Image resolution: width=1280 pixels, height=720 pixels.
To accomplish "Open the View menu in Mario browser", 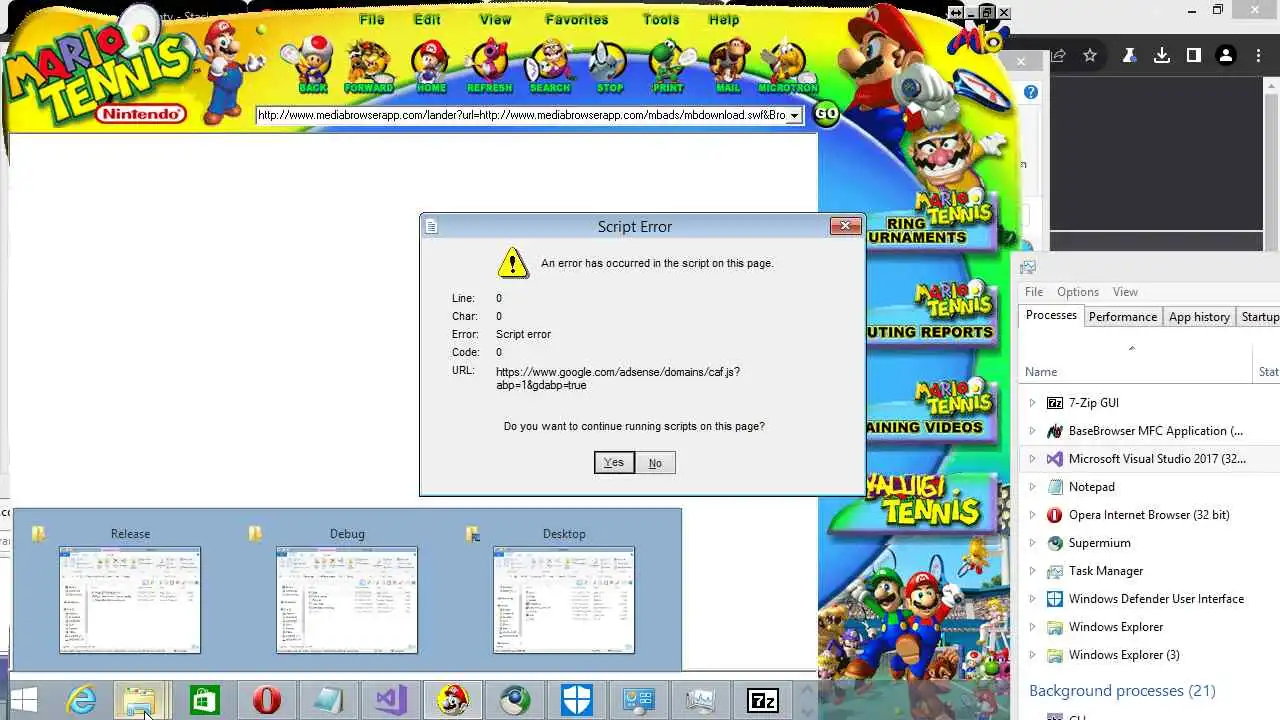I will click(x=495, y=19).
